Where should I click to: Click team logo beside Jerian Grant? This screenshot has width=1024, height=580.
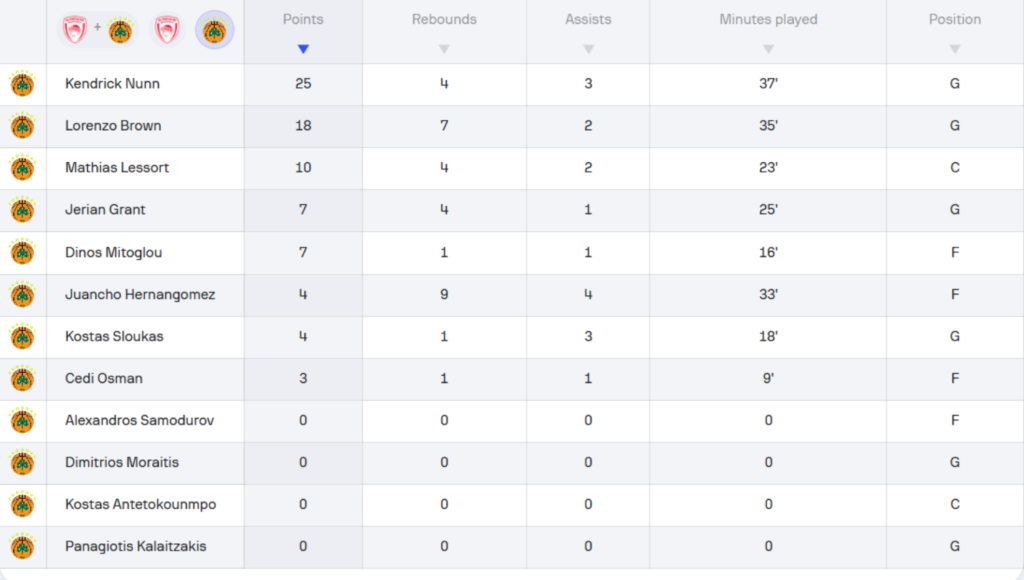(x=22, y=210)
